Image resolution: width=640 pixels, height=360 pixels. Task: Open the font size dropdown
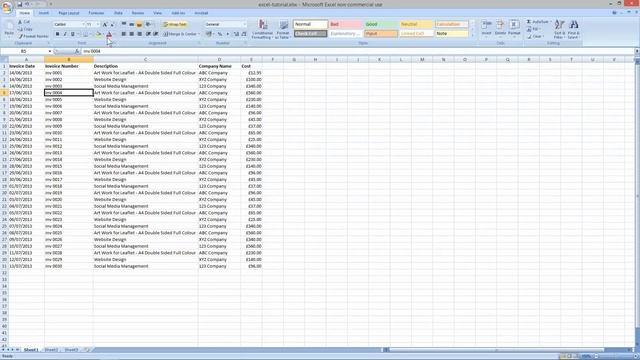98,24
